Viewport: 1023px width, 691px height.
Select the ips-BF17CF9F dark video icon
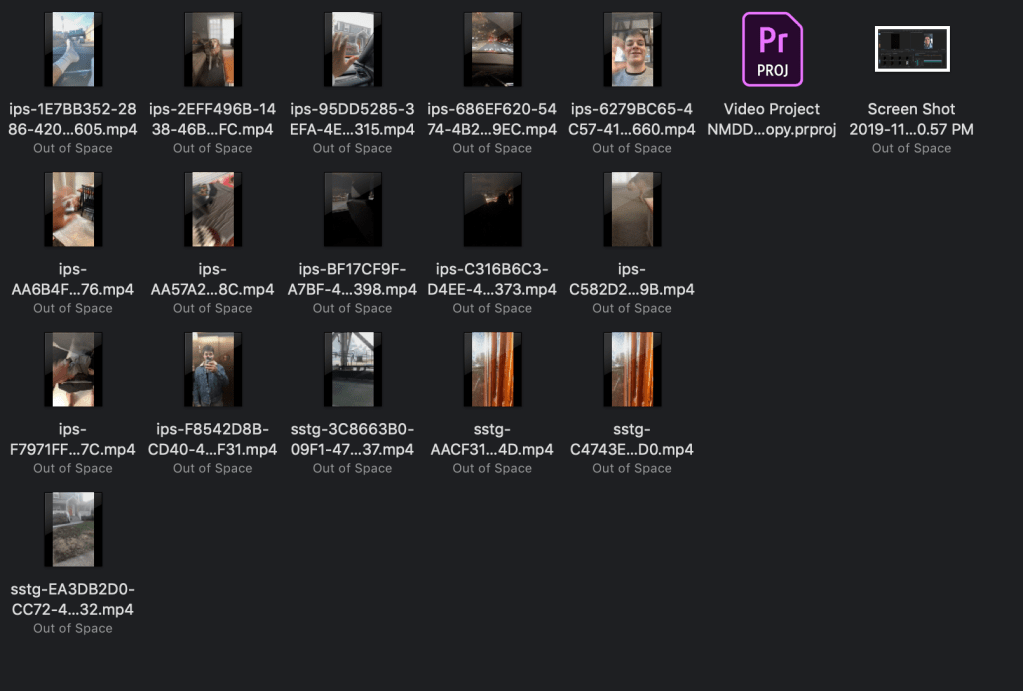point(352,210)
